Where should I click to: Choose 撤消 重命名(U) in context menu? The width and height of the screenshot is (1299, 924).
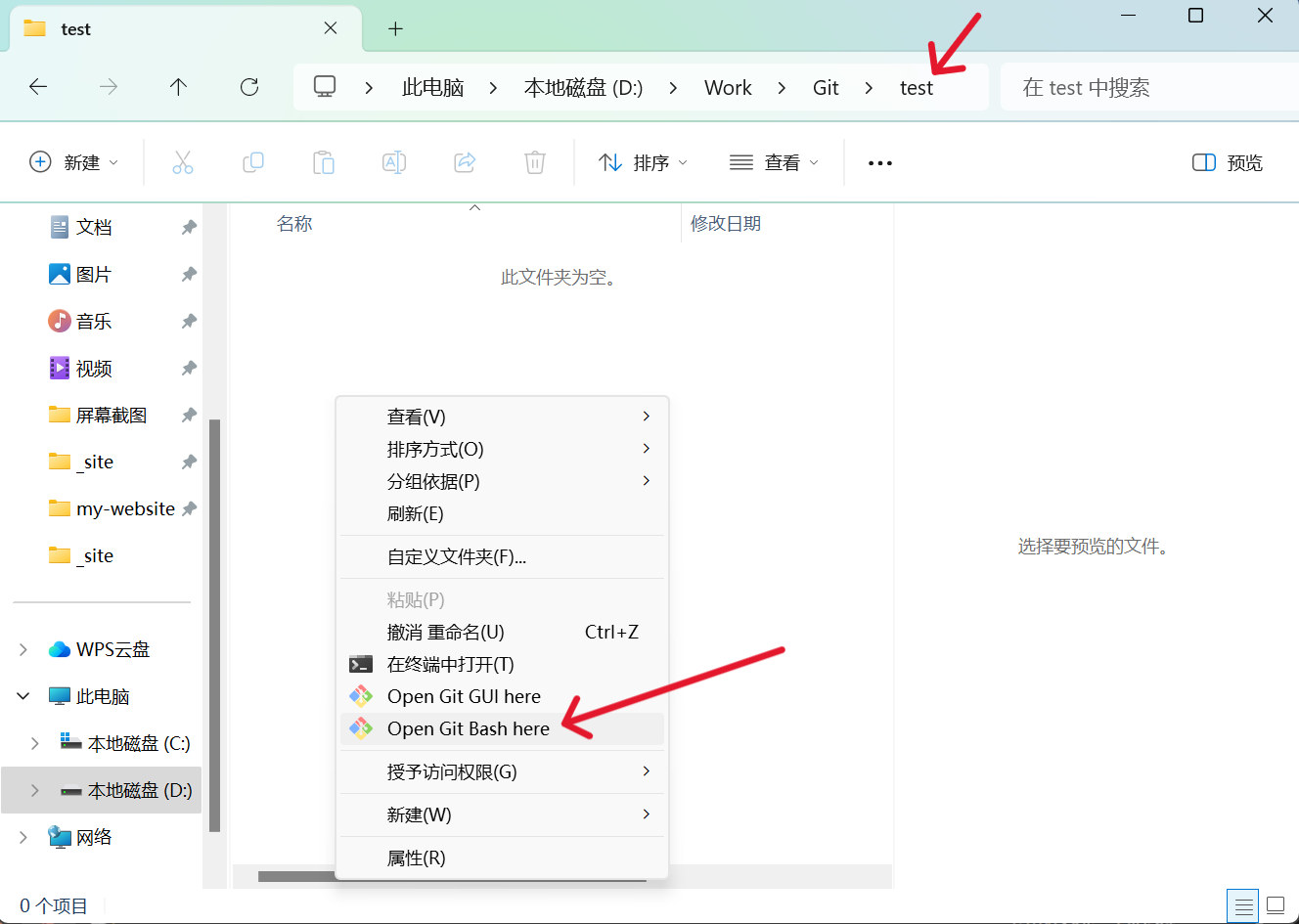(x=502, y=632)
